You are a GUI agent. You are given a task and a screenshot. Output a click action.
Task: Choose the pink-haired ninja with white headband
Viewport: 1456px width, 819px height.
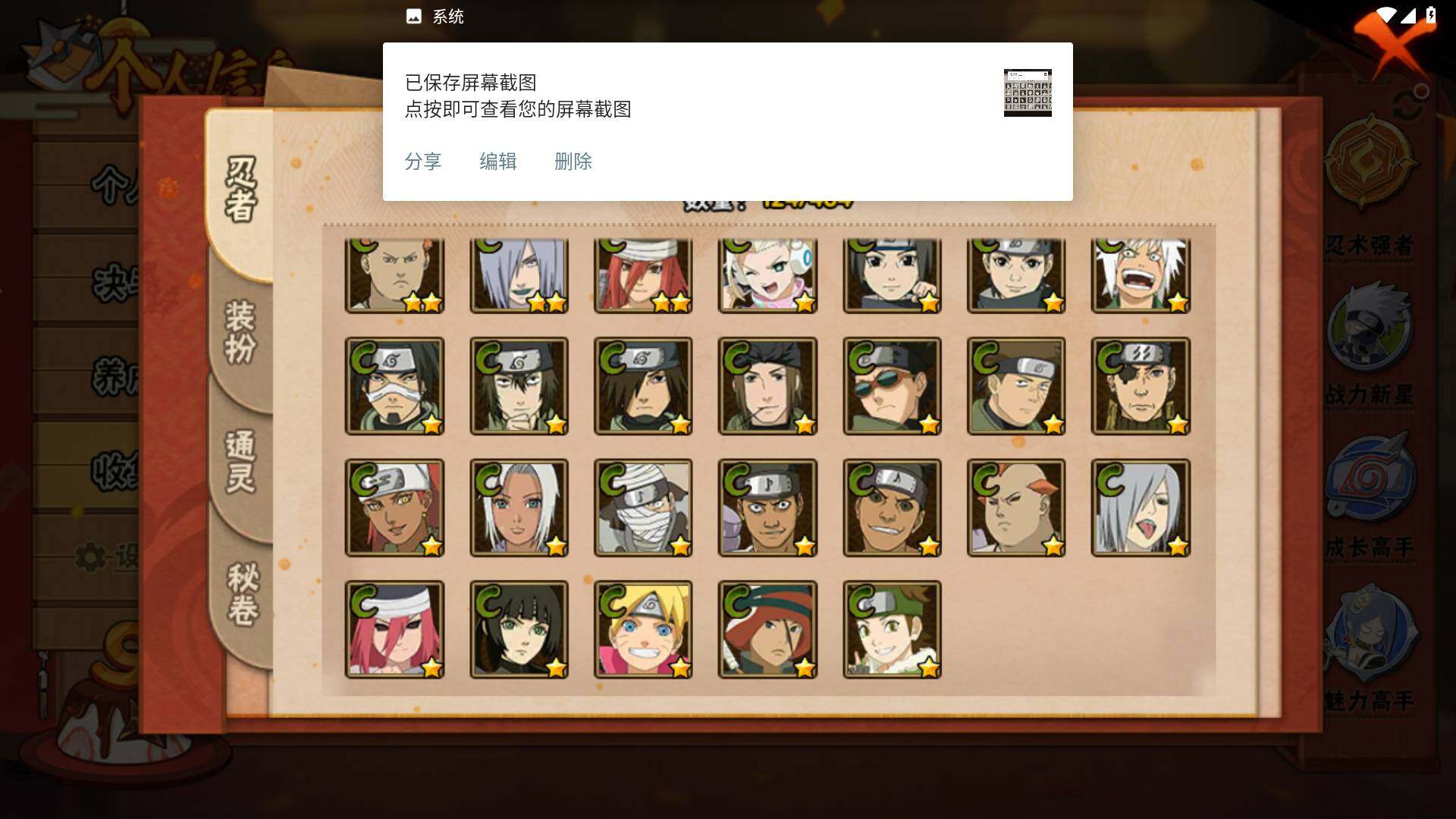pos(394,629)
